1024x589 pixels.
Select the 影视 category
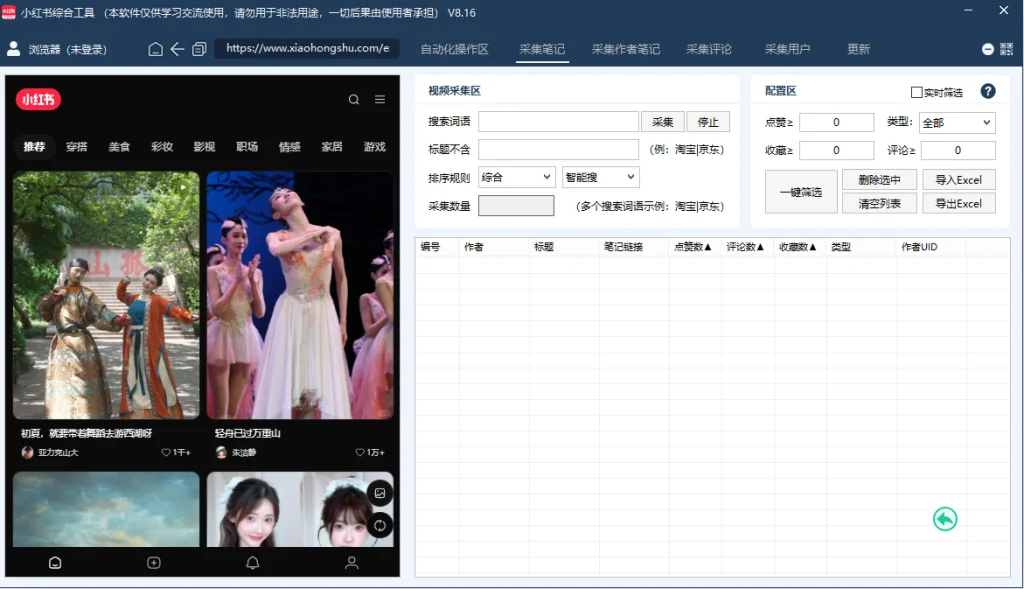(204, 146)
